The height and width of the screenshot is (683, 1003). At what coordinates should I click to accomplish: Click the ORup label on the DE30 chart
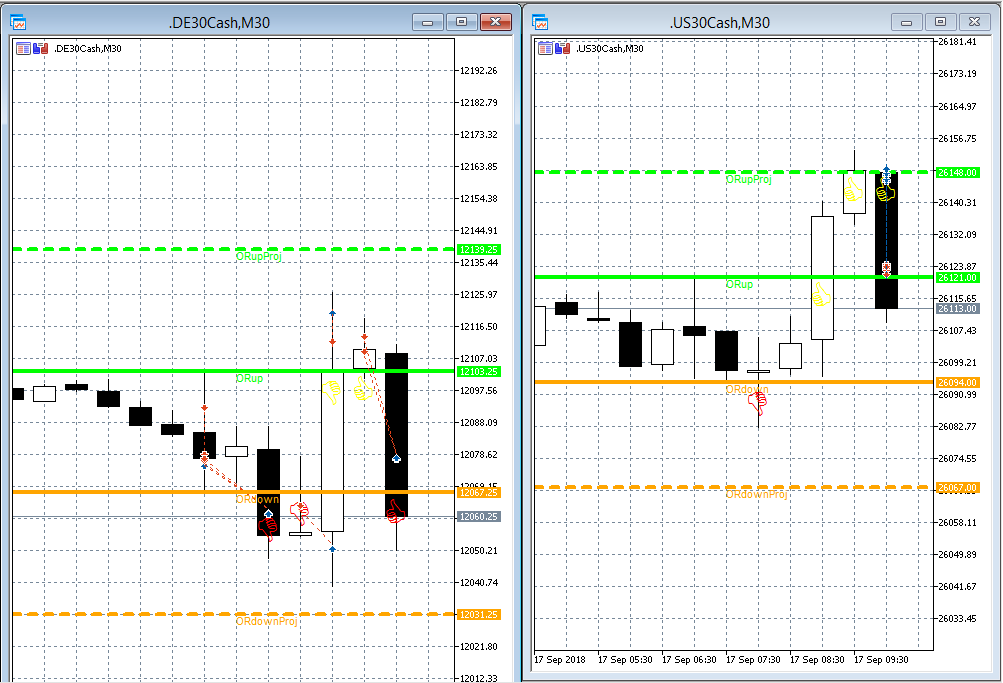tap(249, 379)
